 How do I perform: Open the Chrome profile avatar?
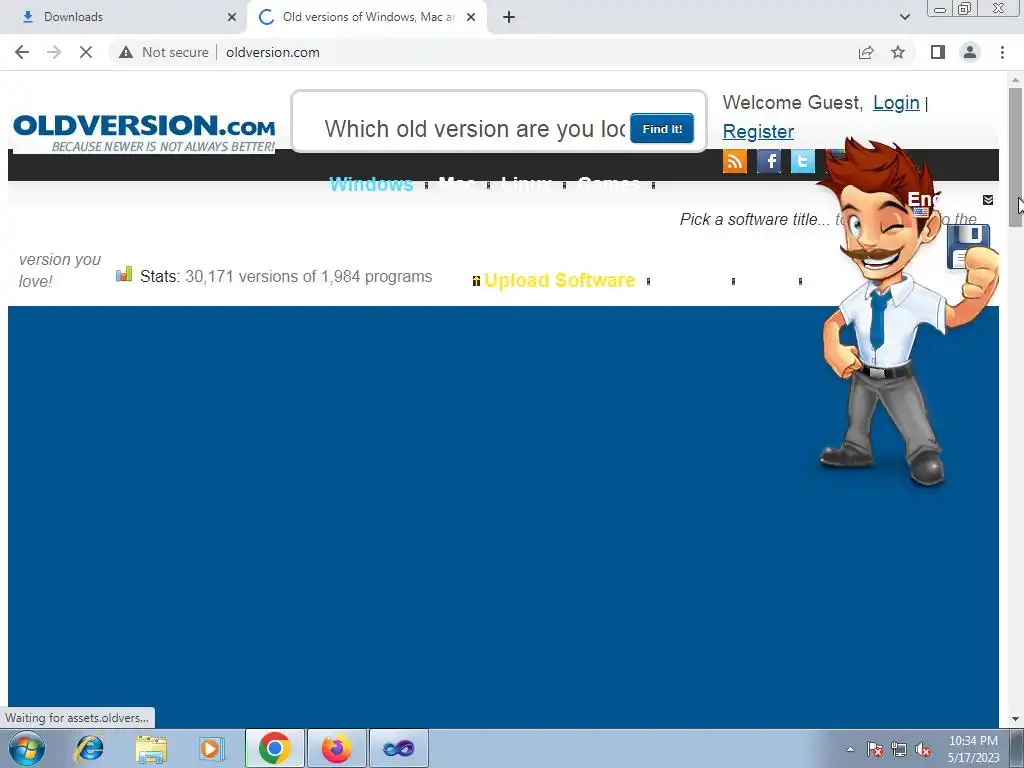970,52
